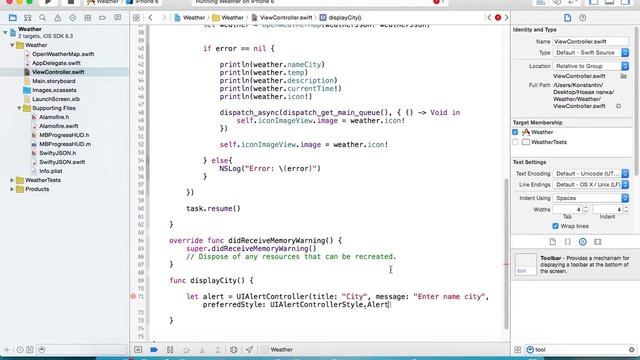The width and height of the screenshot is (640, 360).
Task: Open the Symbol navigator
Action: (28, 18)
